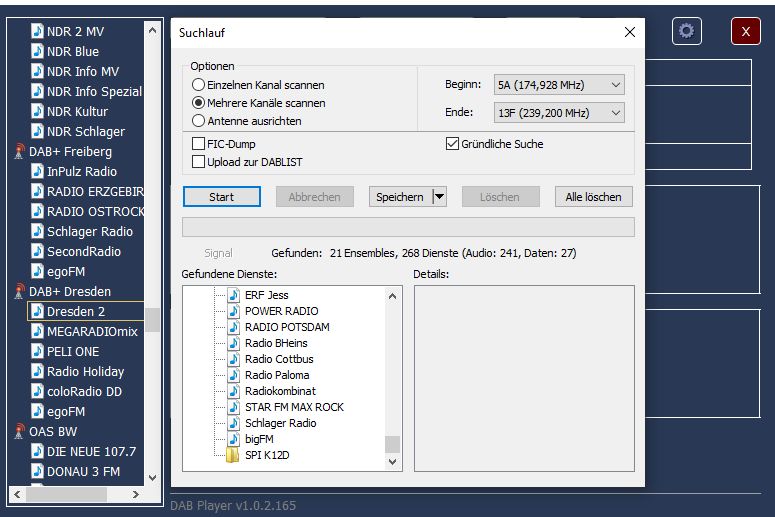775x517 pixels.
Task: Open the Beginn channel dropdown
Action: [x=558, y=85]
